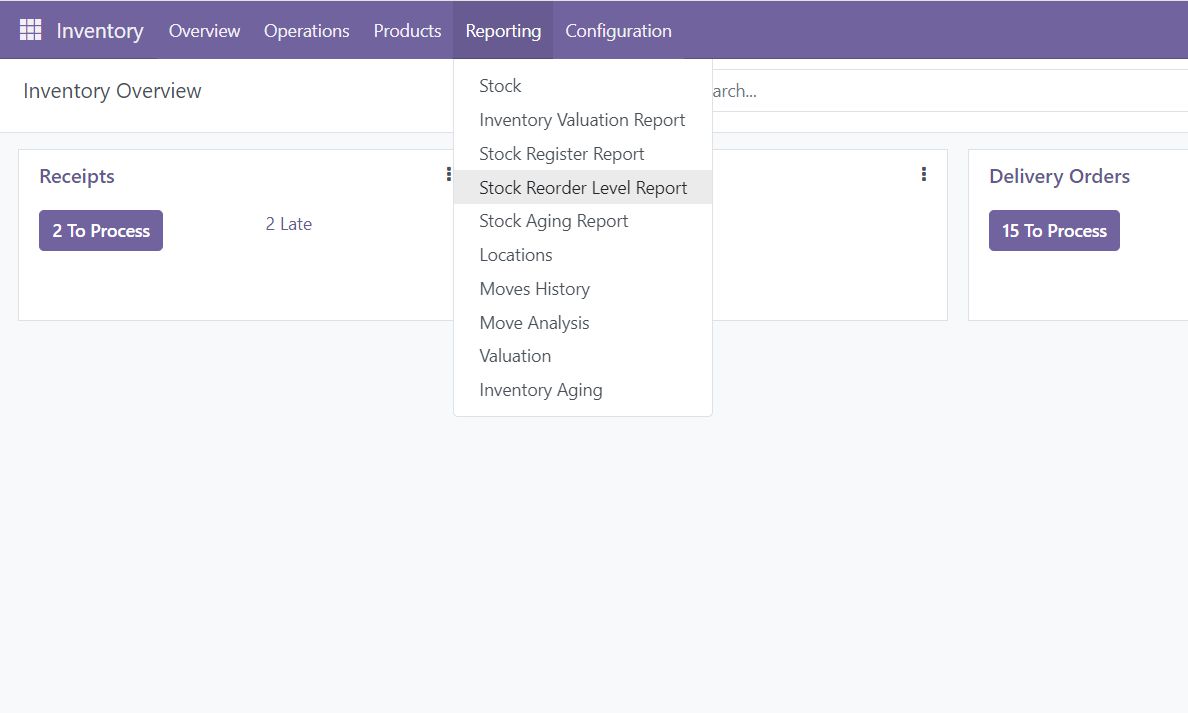Image resolution: width=1188 pixels, height=713 pixels.
Task: Select Stock Reorder Level Report
Action: [x=583, y=188]
